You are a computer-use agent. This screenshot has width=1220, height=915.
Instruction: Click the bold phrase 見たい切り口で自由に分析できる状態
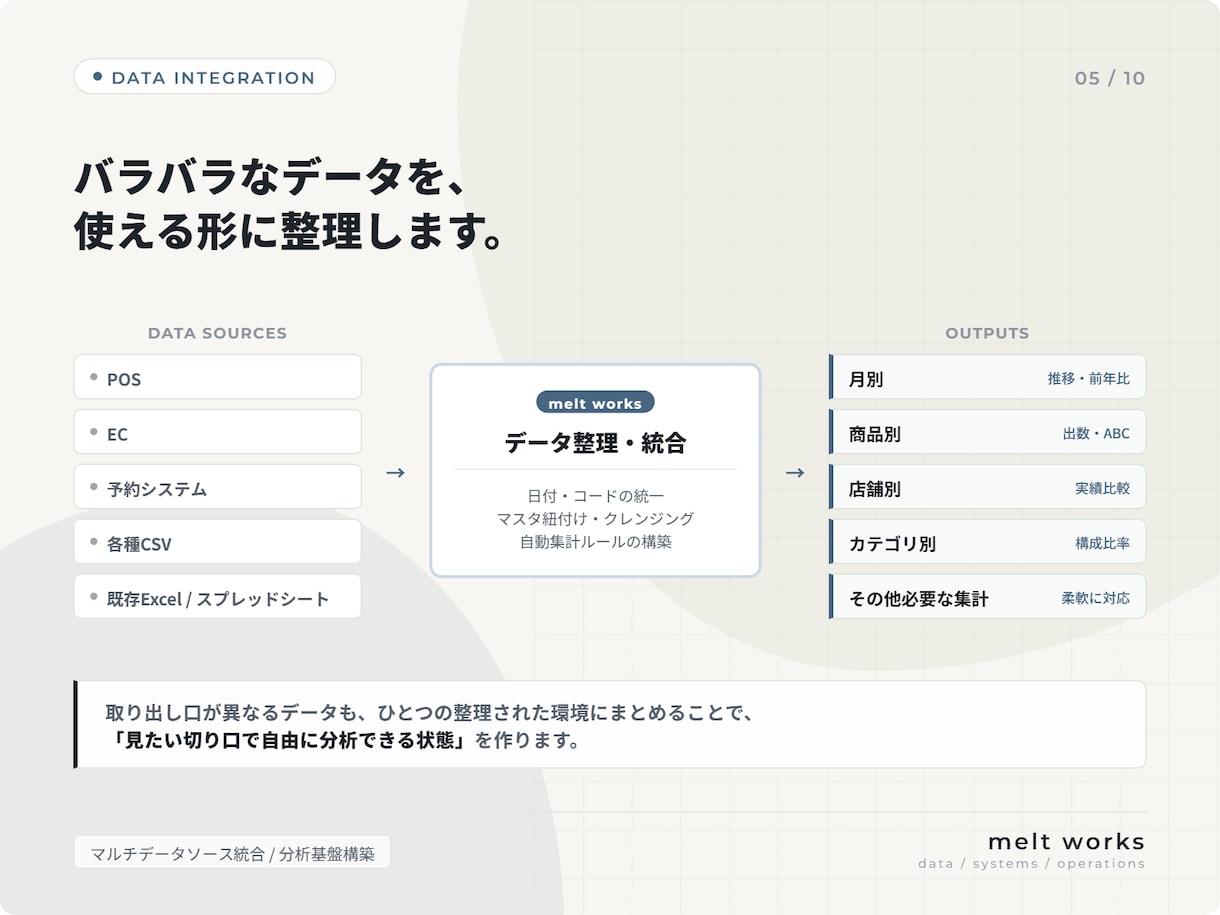coord(289,741)
